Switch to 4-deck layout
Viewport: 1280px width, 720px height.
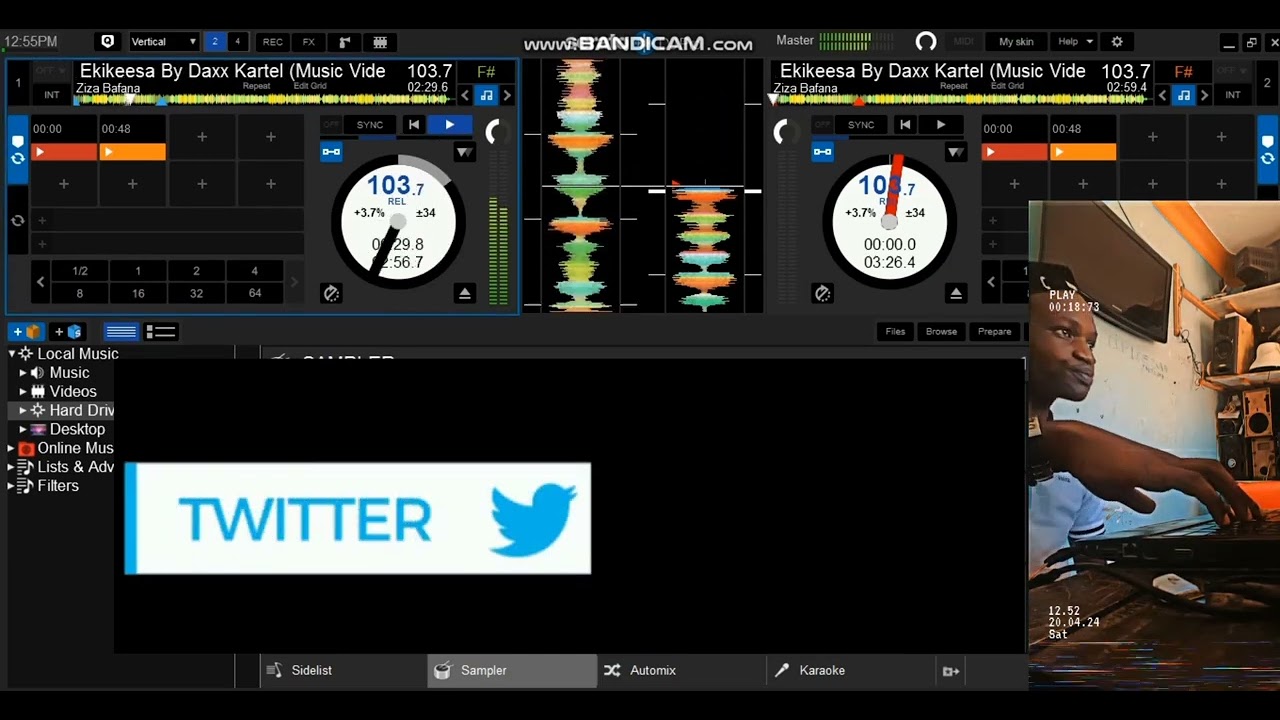click(x=237, y=42)
